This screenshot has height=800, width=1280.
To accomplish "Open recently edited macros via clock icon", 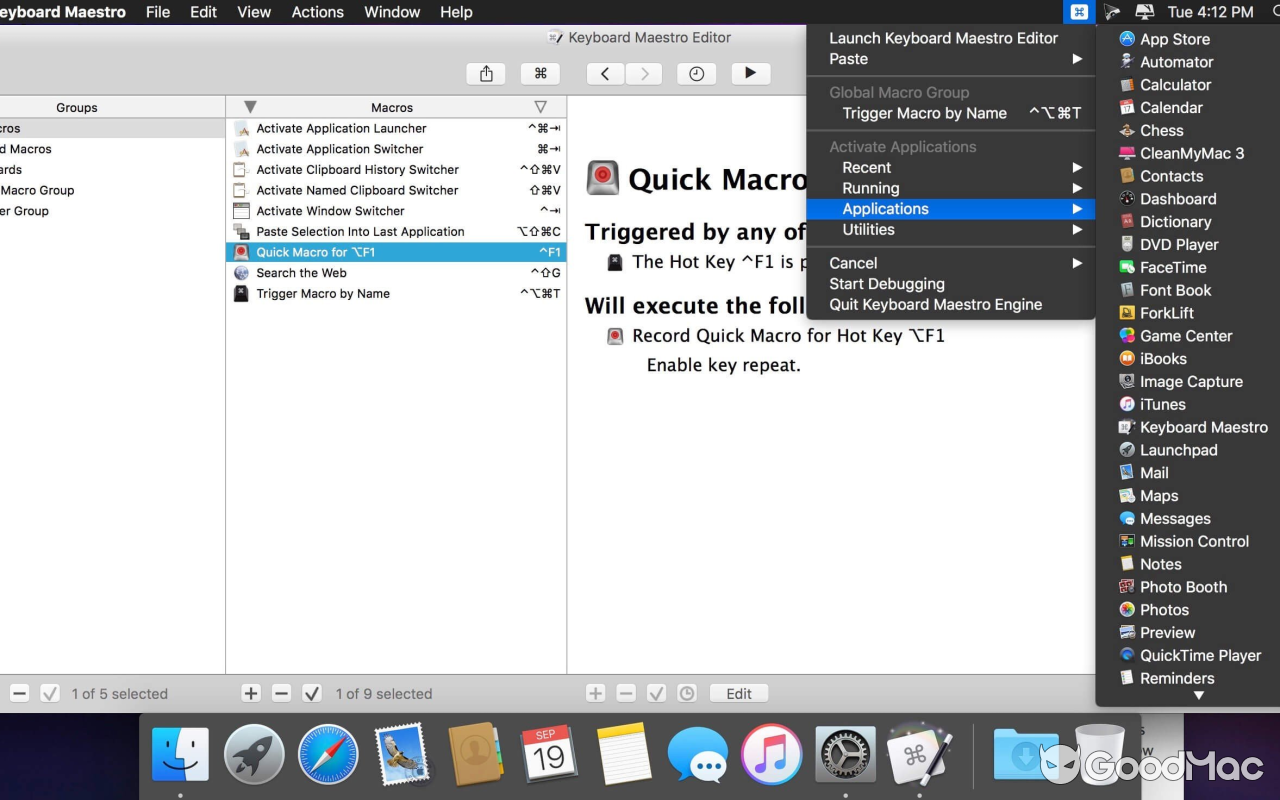I will [x=696, y=73].
